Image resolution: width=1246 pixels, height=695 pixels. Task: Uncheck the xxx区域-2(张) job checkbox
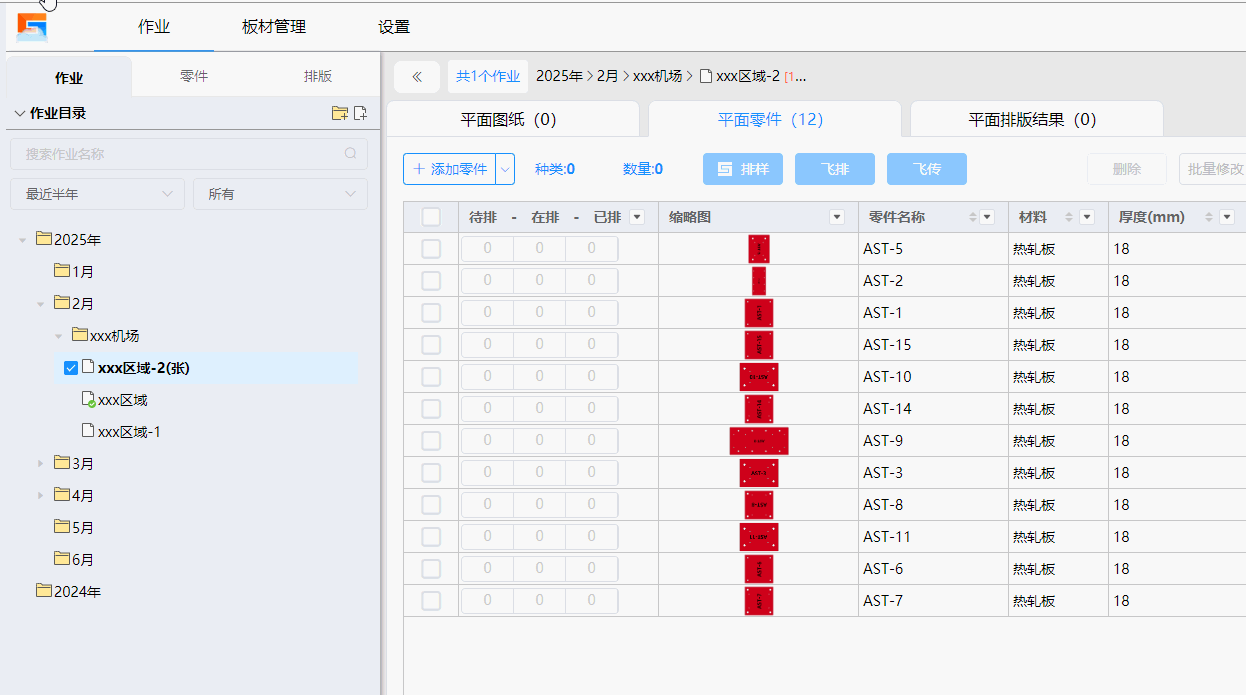click(x=71, y=368)
